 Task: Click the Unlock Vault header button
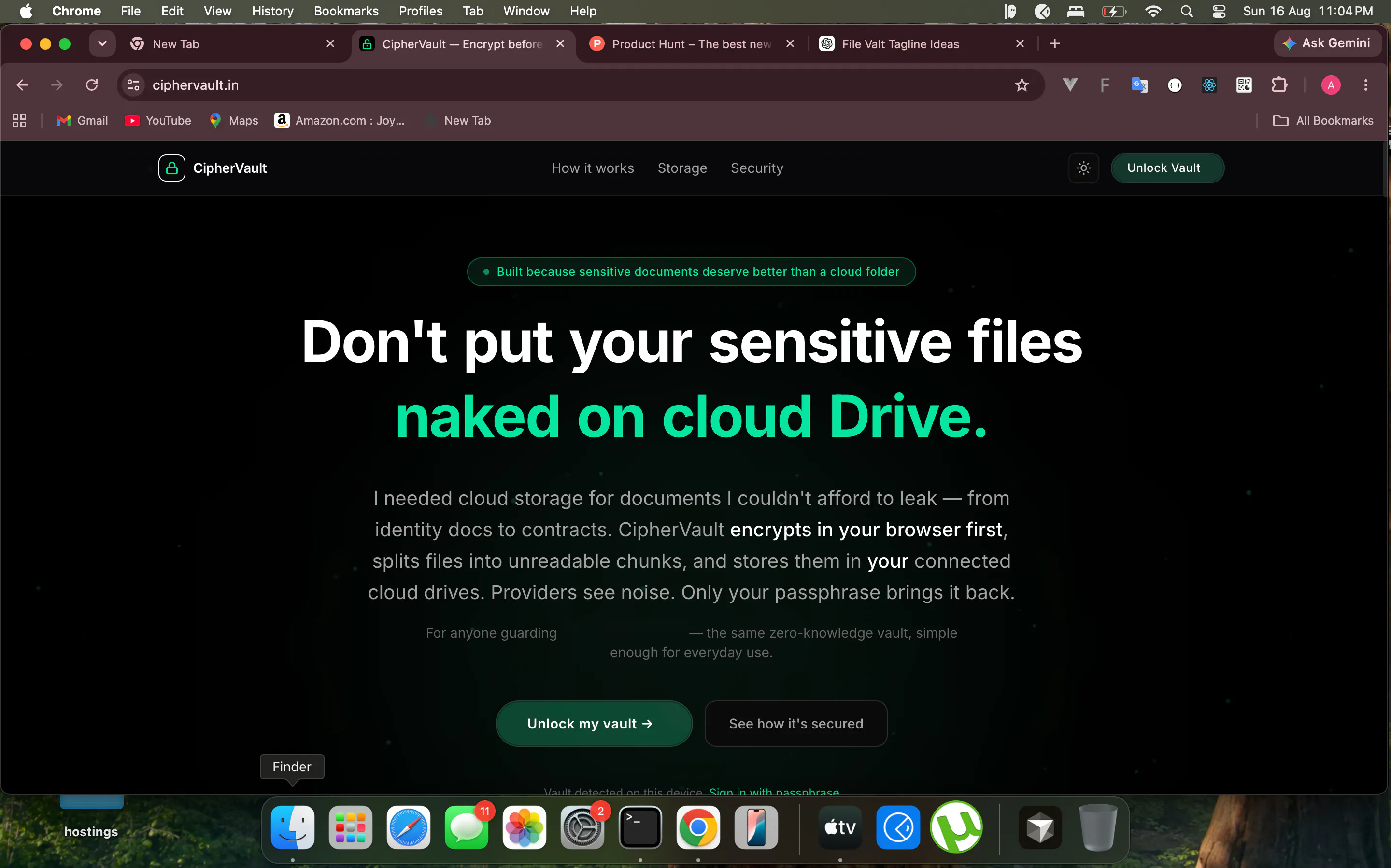pos(1166,168)
